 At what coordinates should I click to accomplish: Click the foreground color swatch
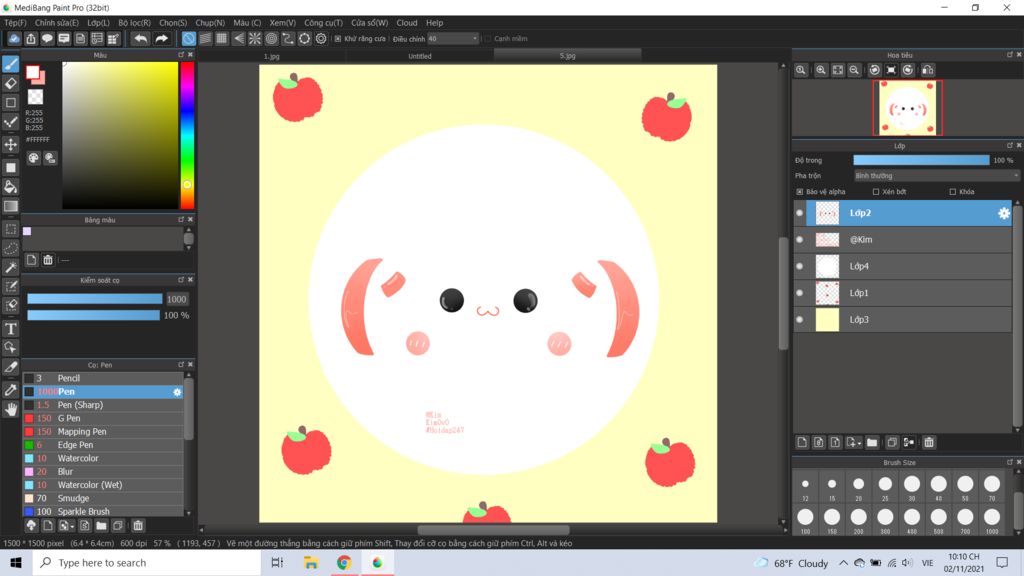click(33, 72)
